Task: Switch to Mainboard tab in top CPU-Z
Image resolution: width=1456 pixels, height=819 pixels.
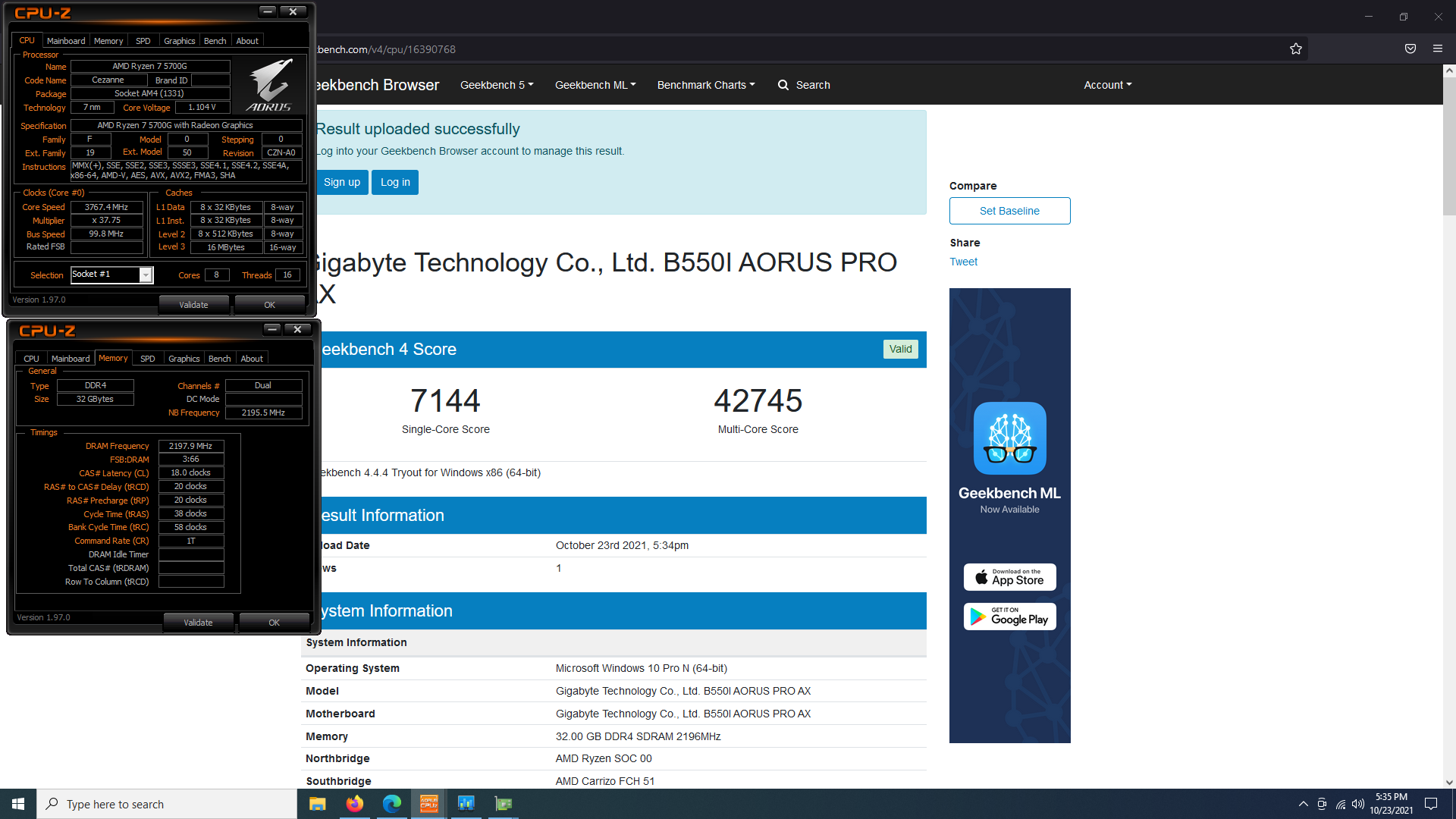Action: click(66, 41)
